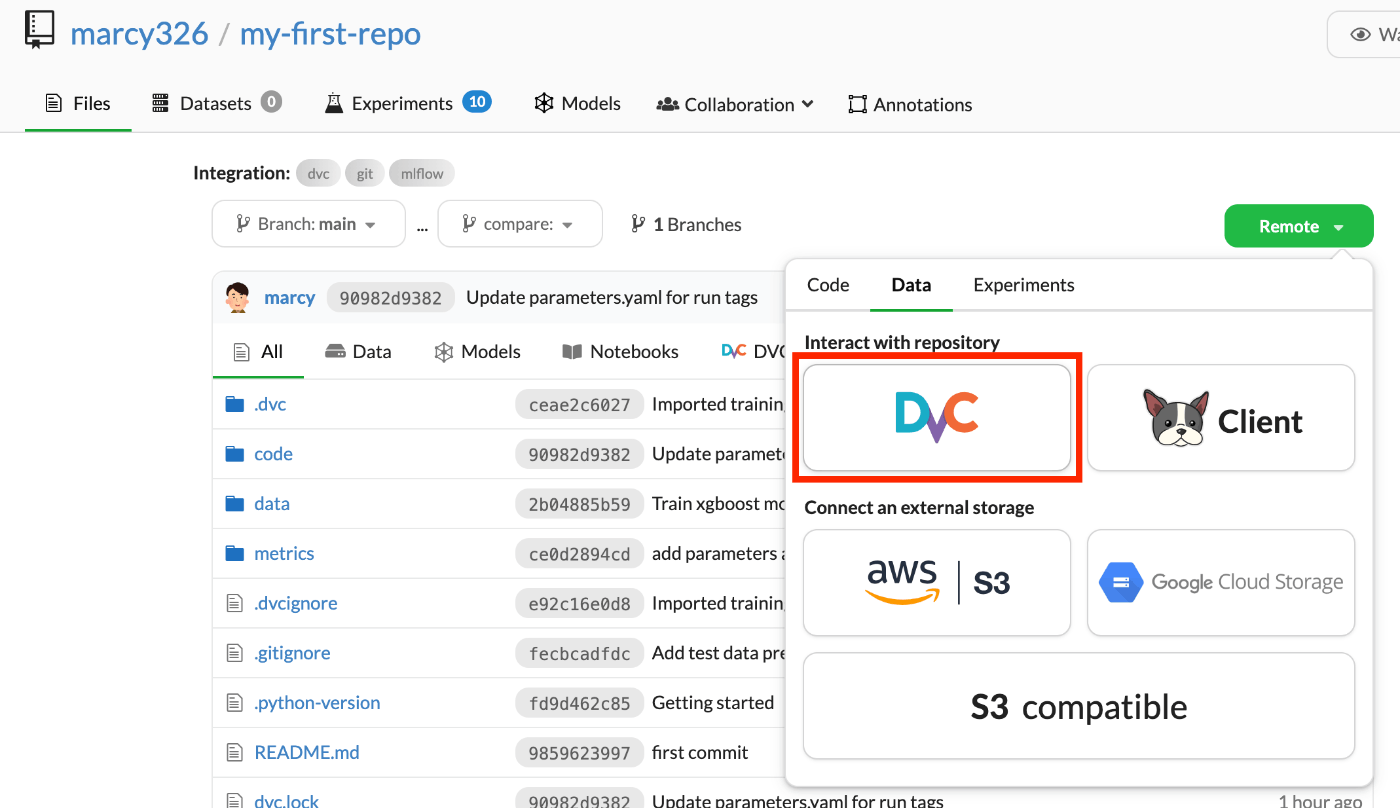Click commit hash e92c16e0d8 in .dvcignore row
Image resolution: width=1400 pixels, height=808 pixels.
(x=579, y=603)
